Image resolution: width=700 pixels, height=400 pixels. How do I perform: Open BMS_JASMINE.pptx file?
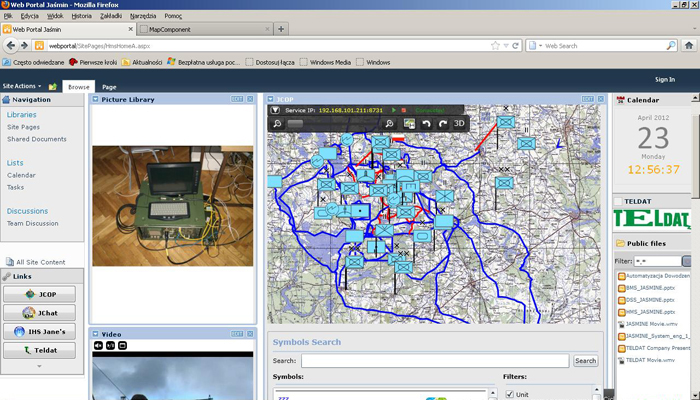[x=646, y=288]
